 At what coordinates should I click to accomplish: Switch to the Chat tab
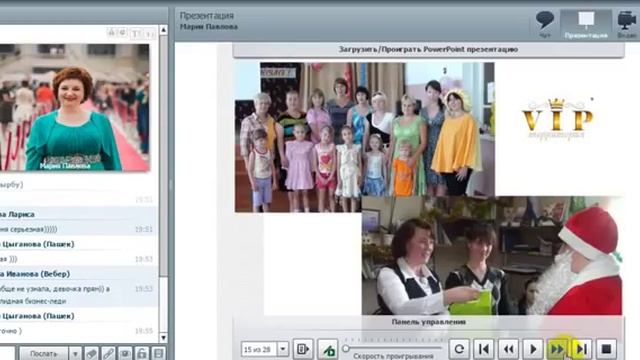[x=544, y=24]
